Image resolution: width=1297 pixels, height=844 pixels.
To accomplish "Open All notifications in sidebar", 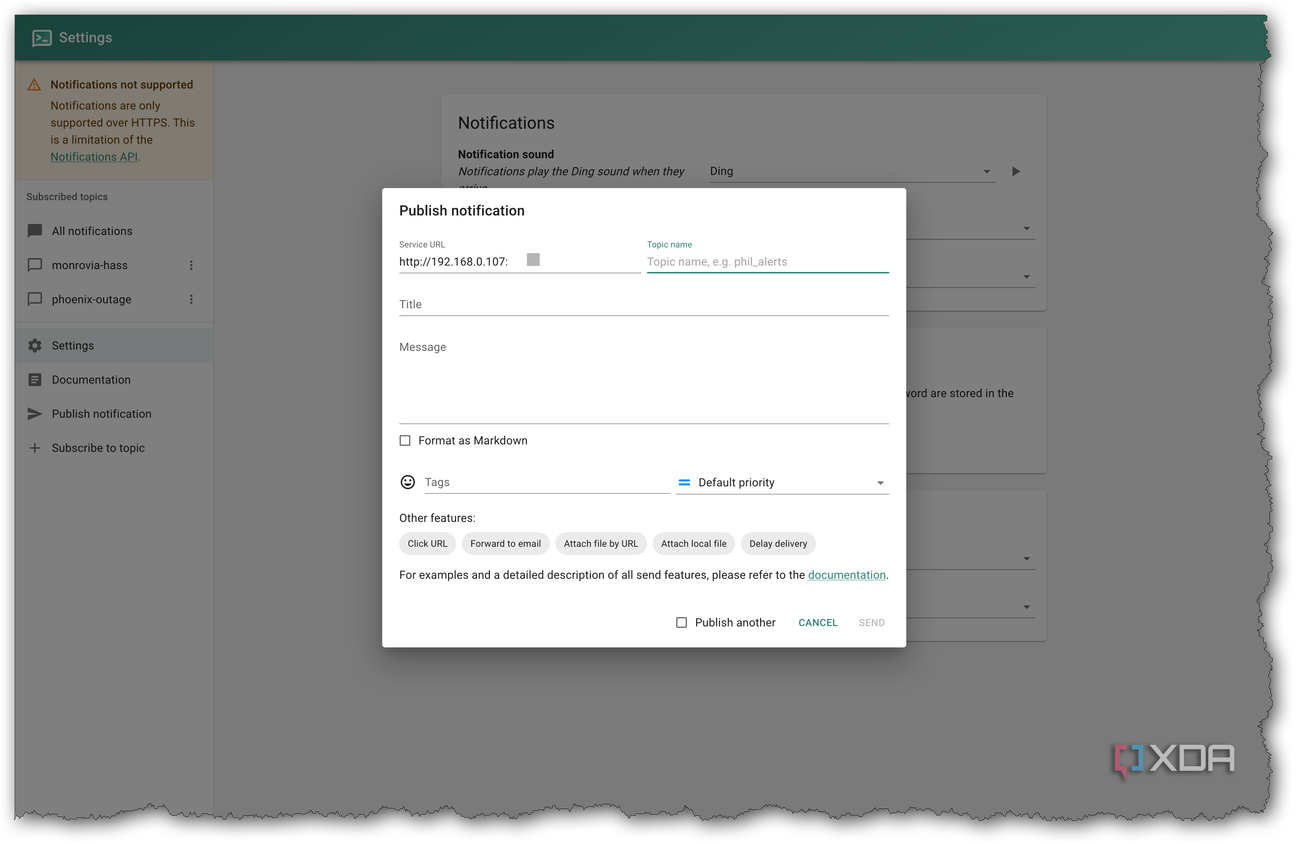I will (x=114, y=231).
